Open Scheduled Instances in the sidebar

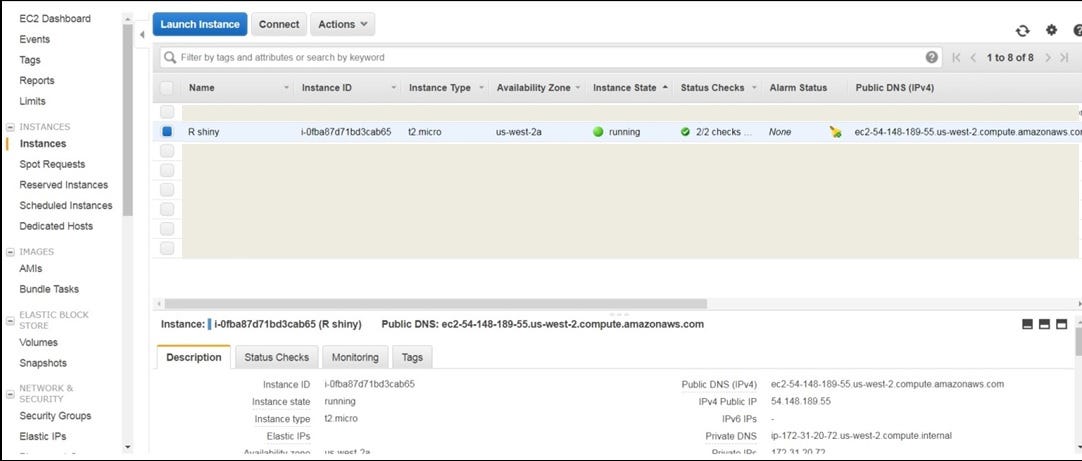tap(66, 206)
